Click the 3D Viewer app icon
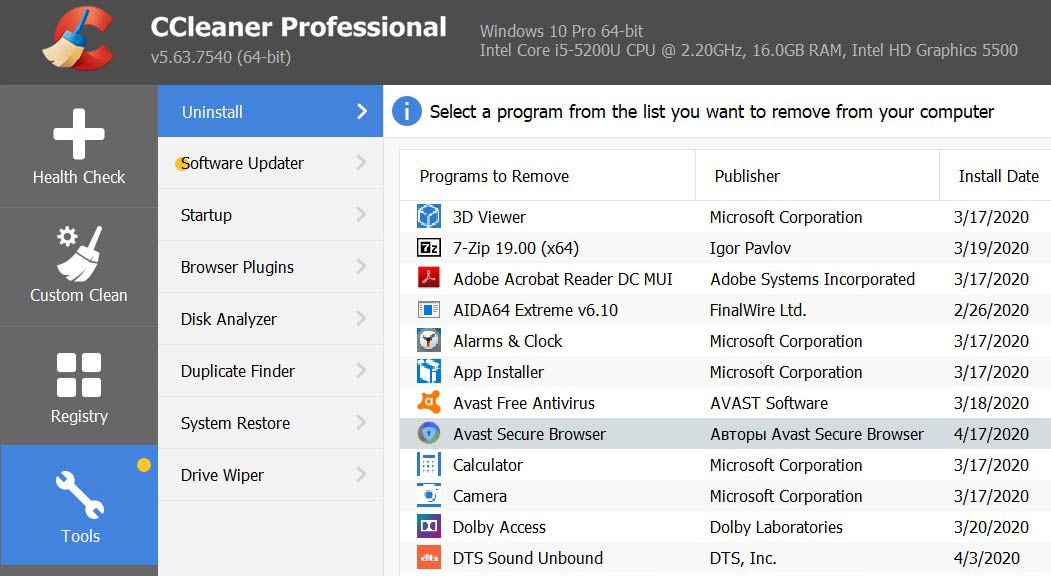Image resolution: width=1051 pixels, height=576 pixels. [x=429, y=217]
